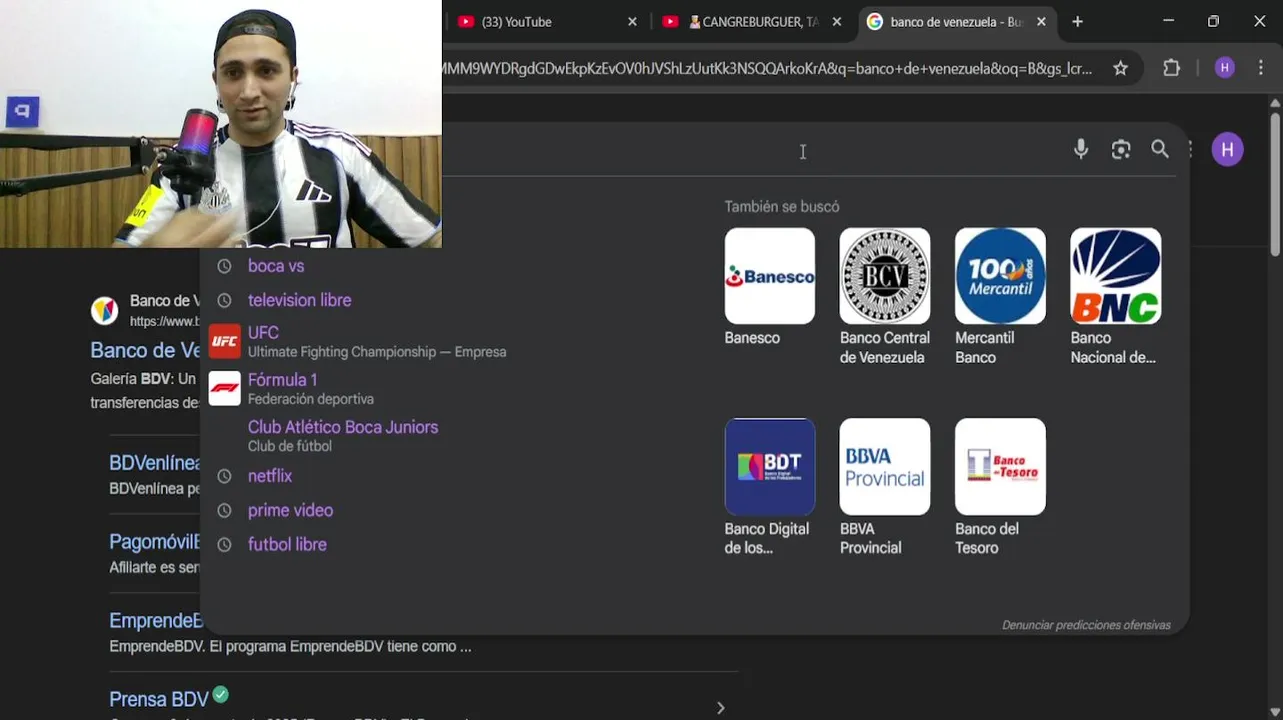The width and height of the screenshot is (1283, 720).
Task: Click the Banco Digital de los... label
Action: 767,538
